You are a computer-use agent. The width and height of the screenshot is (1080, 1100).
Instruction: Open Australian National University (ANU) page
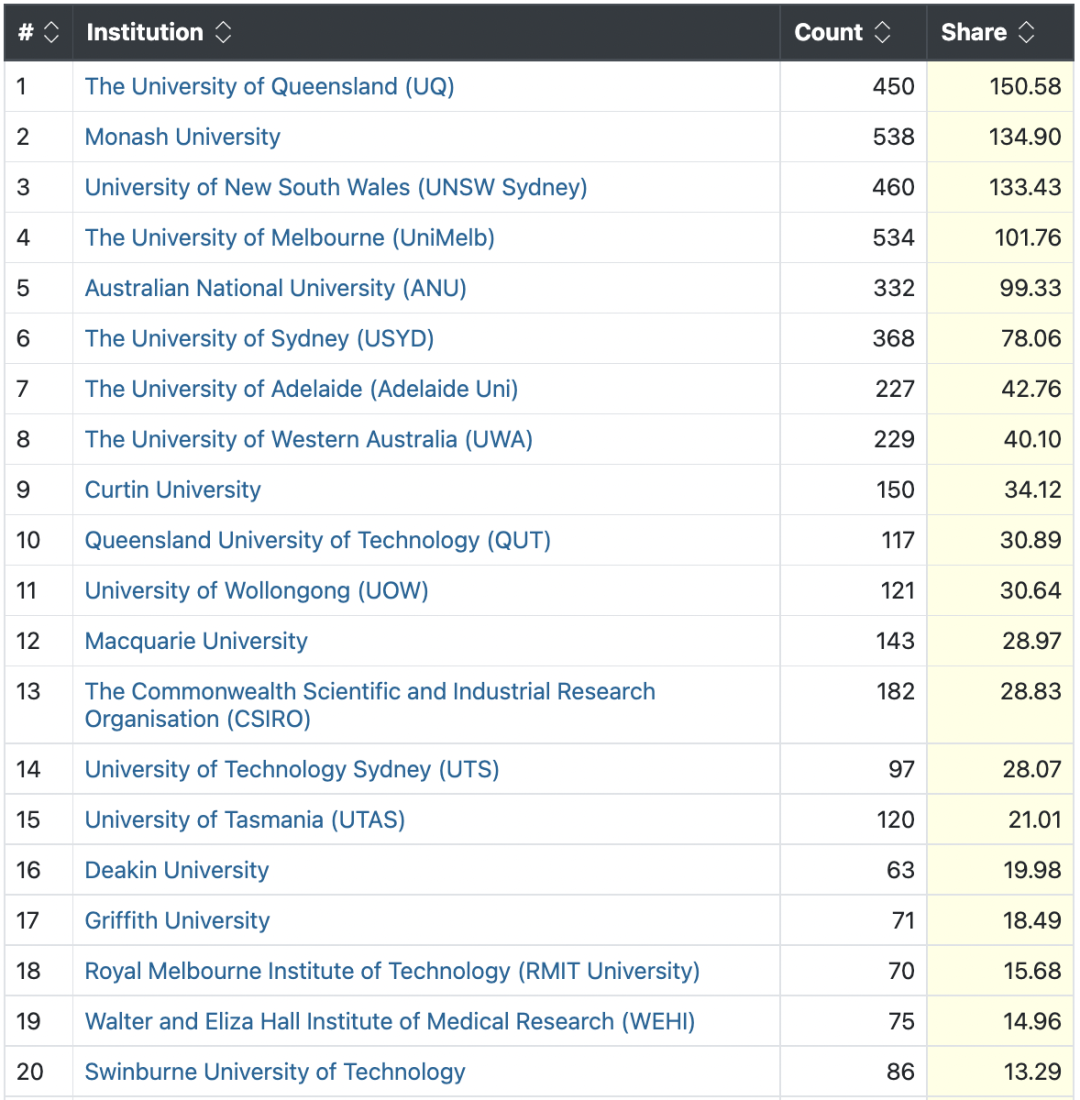(275, 288)
